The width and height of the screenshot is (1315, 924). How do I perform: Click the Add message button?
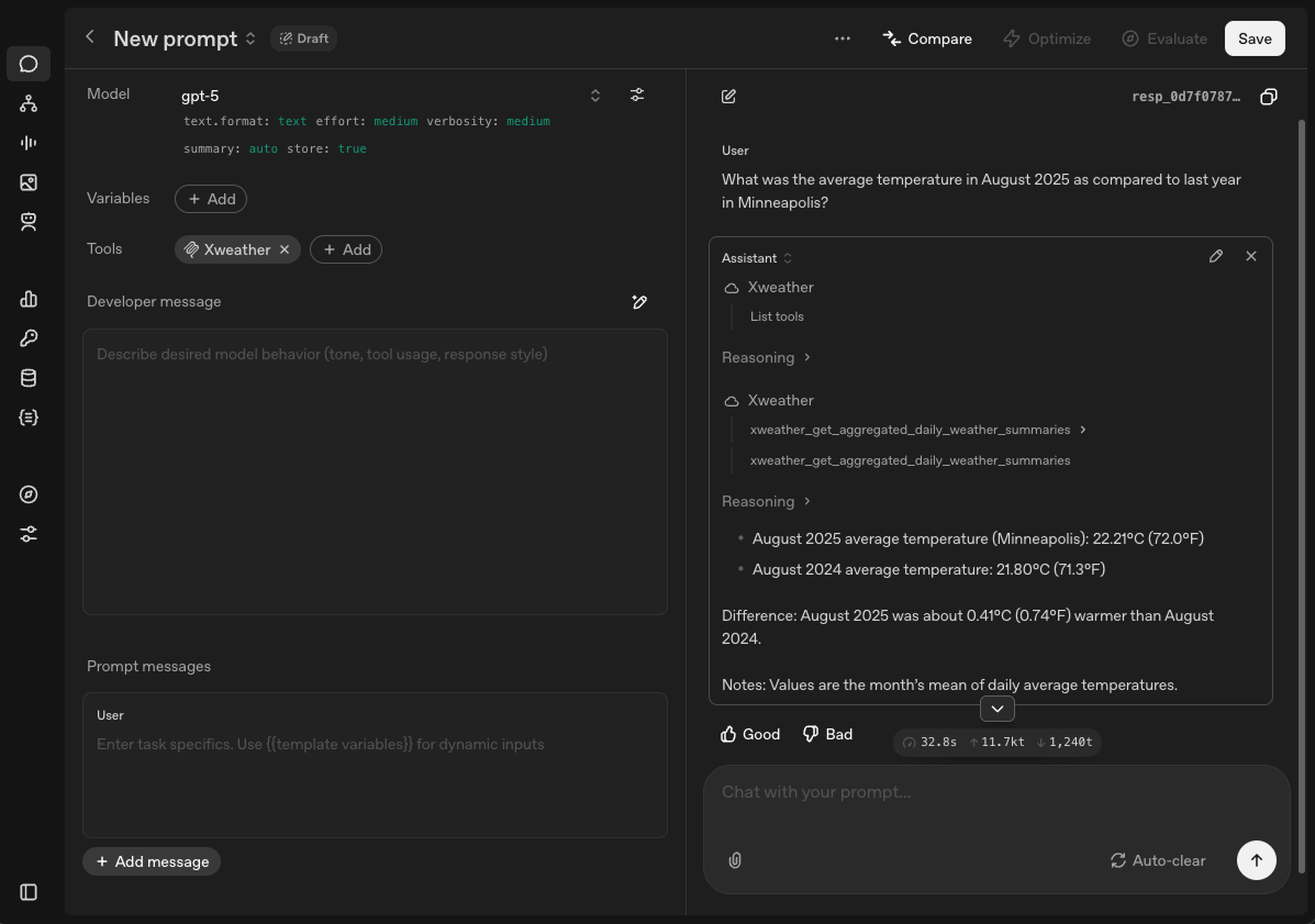[152, 861]
